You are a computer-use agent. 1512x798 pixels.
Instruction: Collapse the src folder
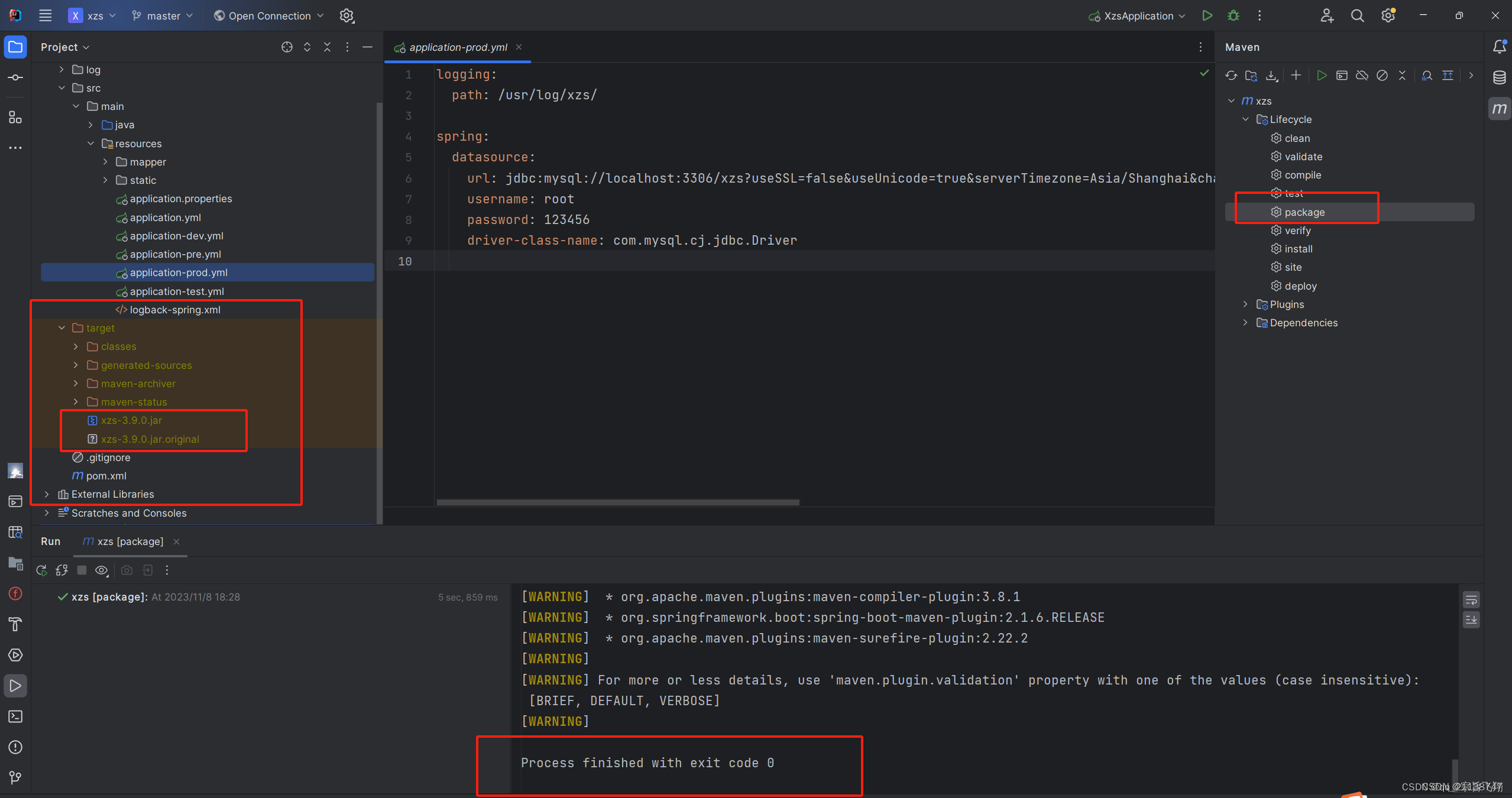[x=61, y=88]
